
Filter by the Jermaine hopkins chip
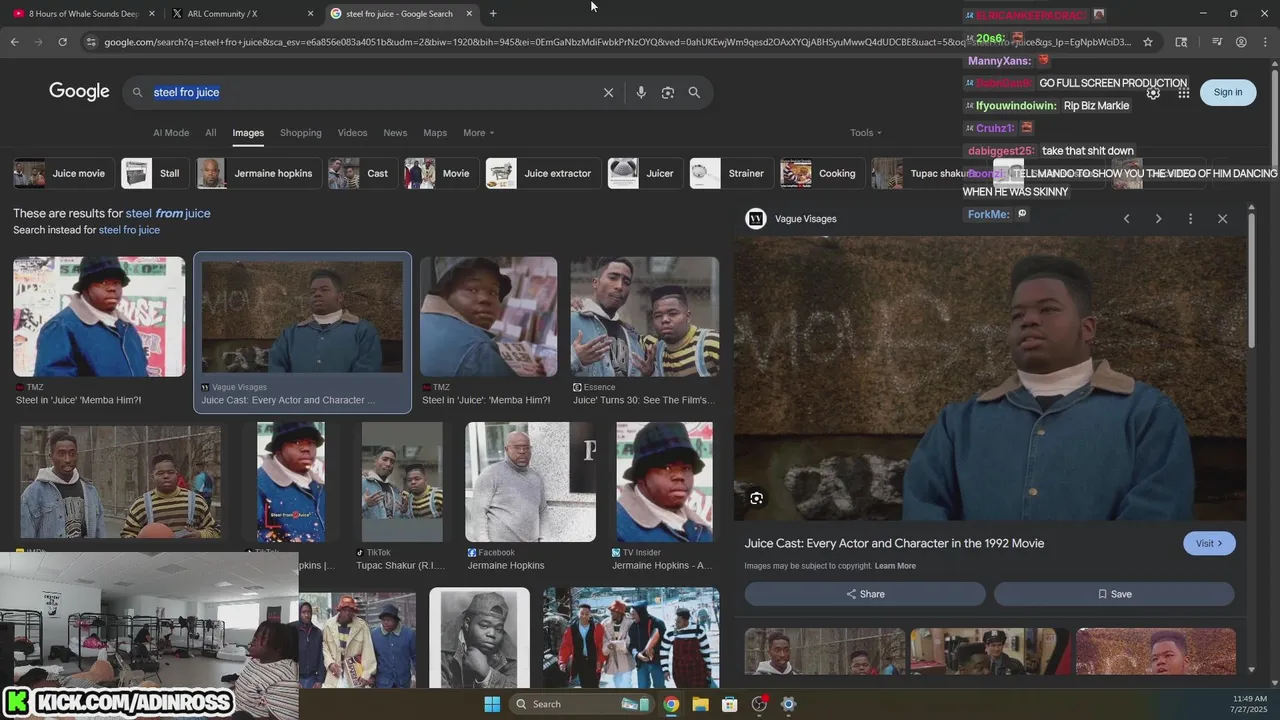point(259,173)
